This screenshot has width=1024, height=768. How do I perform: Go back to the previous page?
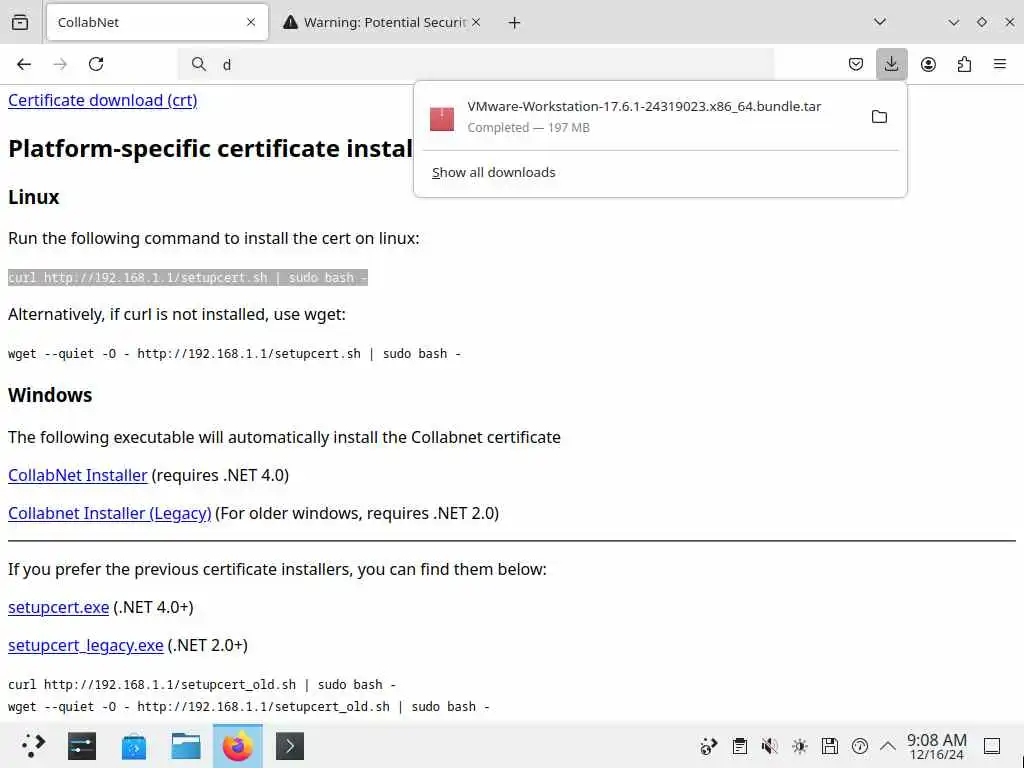click(24, 64)
